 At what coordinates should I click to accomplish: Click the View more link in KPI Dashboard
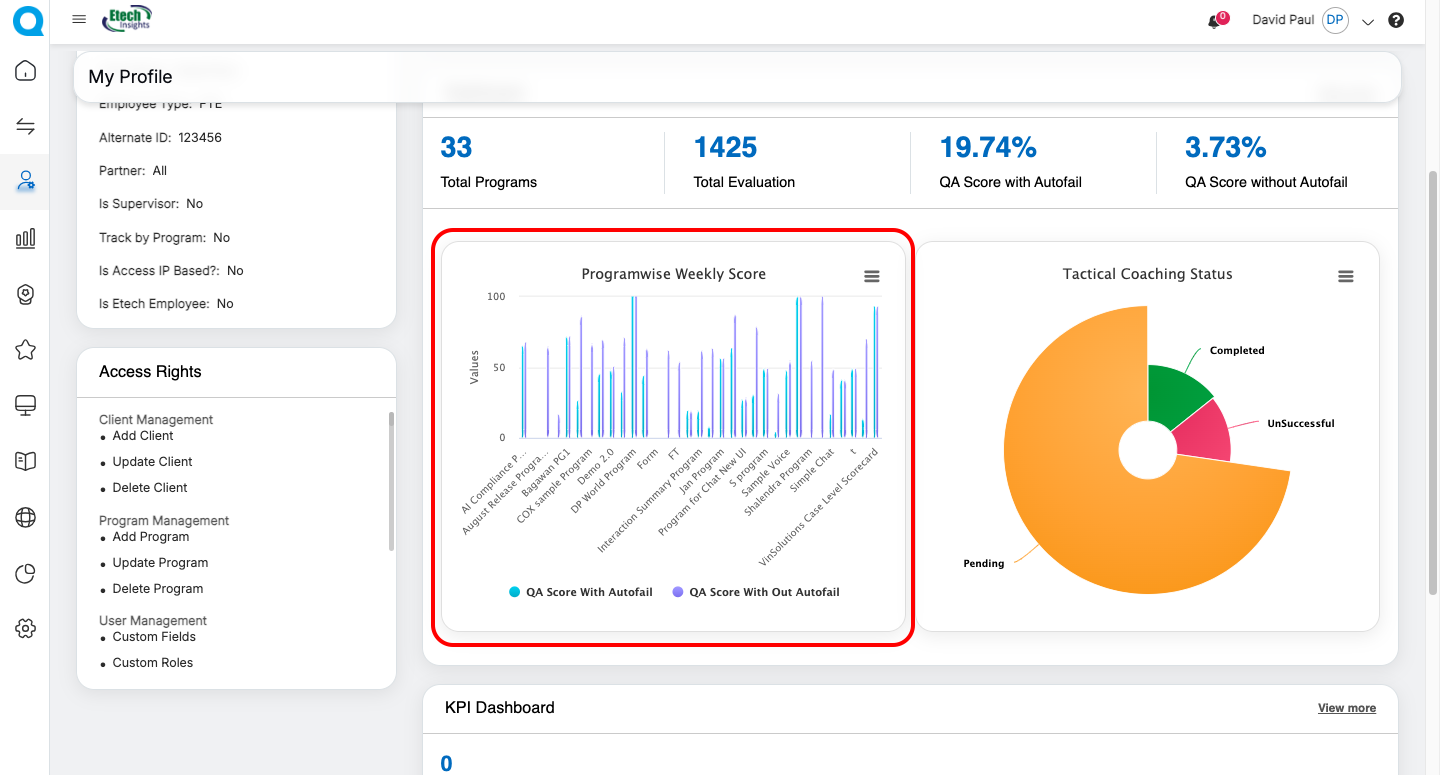point(1346,708)
